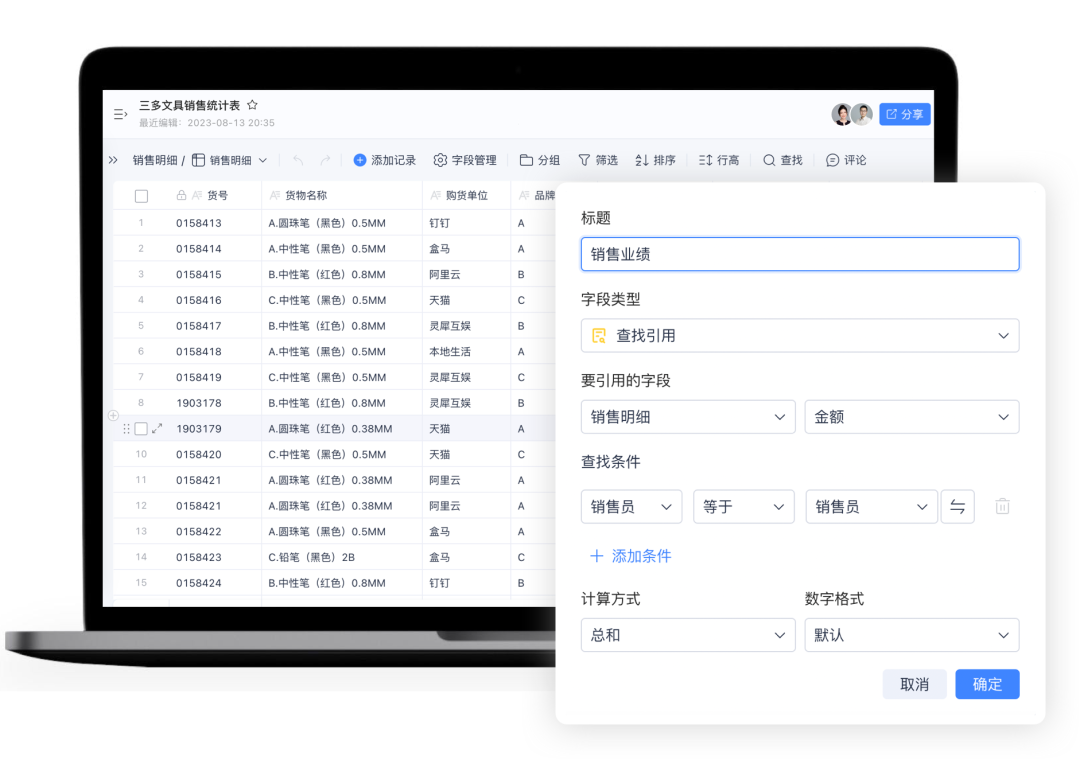Screen dimensions: 1080x760
Task: Expand row 9 with the expand arrows icon
Action: 157,429
